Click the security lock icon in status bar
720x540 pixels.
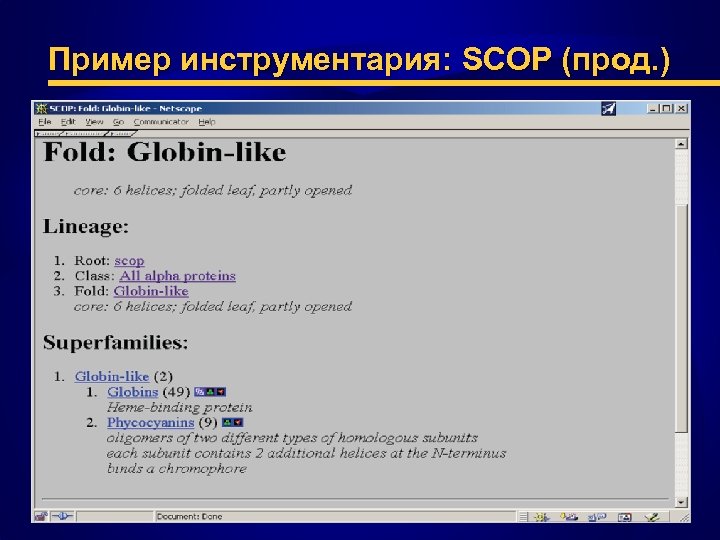point(41,517)
